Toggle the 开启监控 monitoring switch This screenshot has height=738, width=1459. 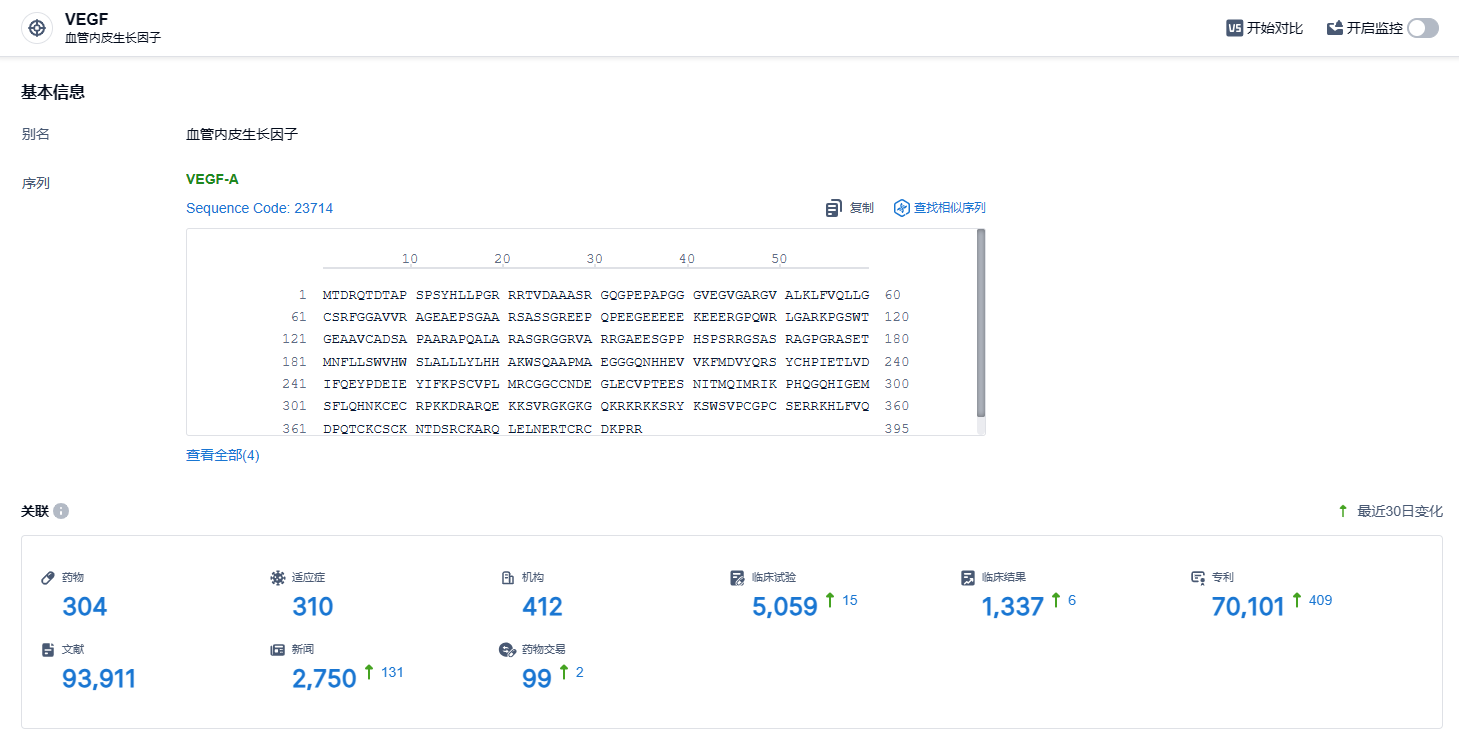tap(1422, 28)
